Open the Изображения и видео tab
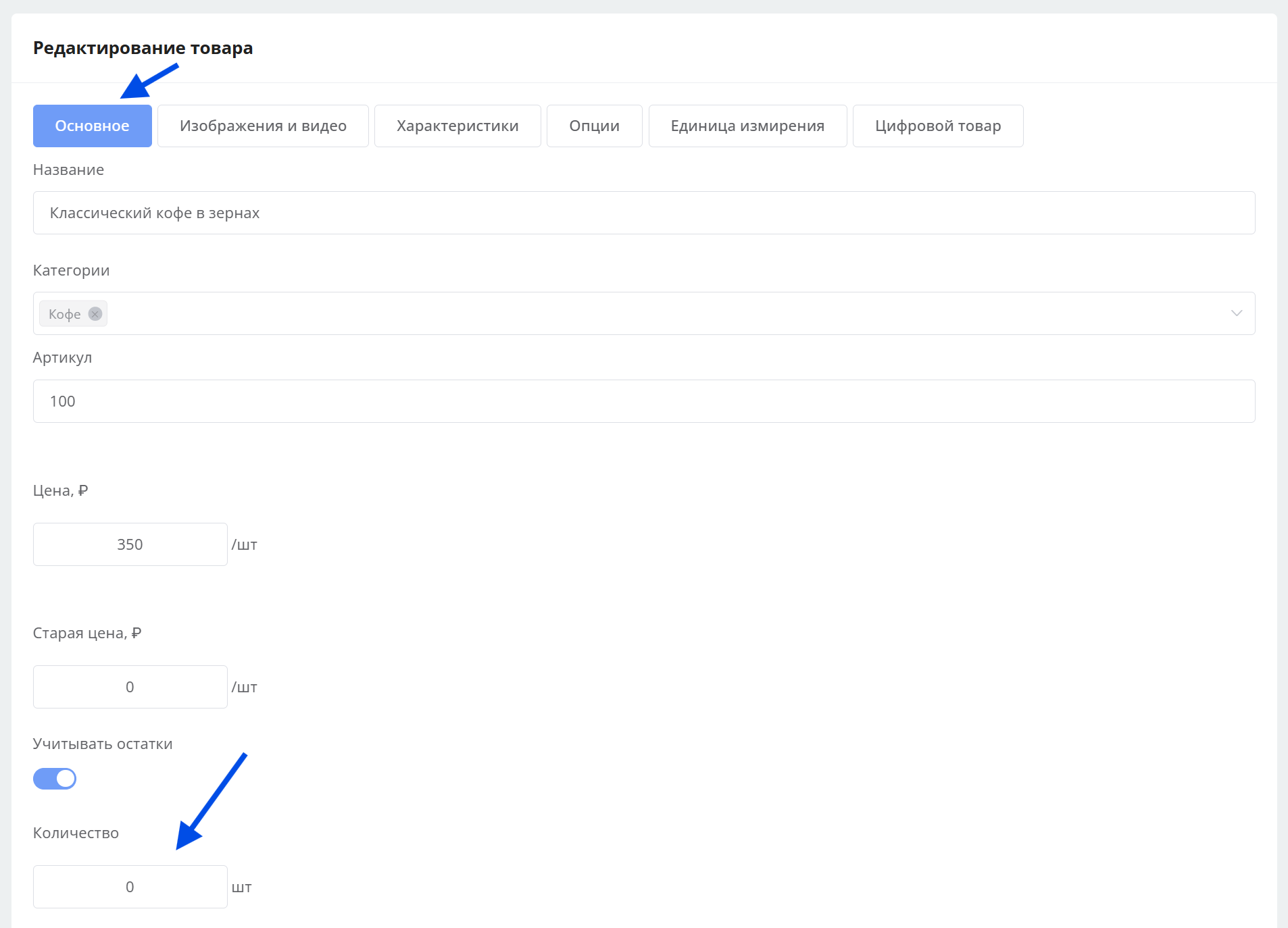This screenshot has height=928, width=1288. [x=263, y=126]
